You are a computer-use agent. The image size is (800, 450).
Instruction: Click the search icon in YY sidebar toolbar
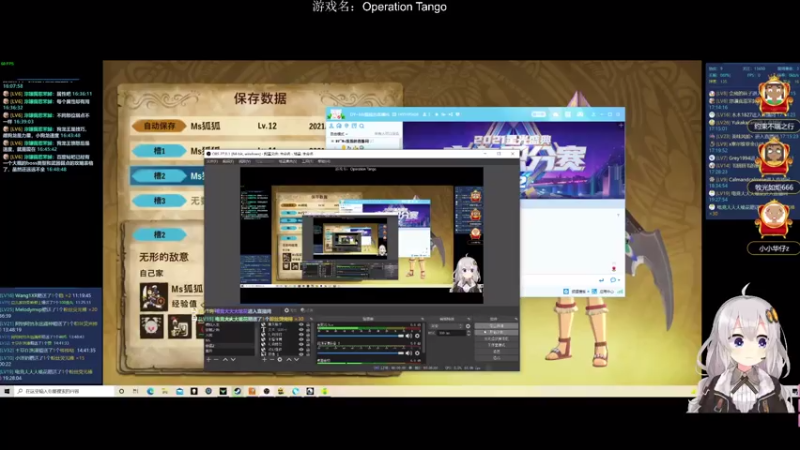(x=361, y=126)
